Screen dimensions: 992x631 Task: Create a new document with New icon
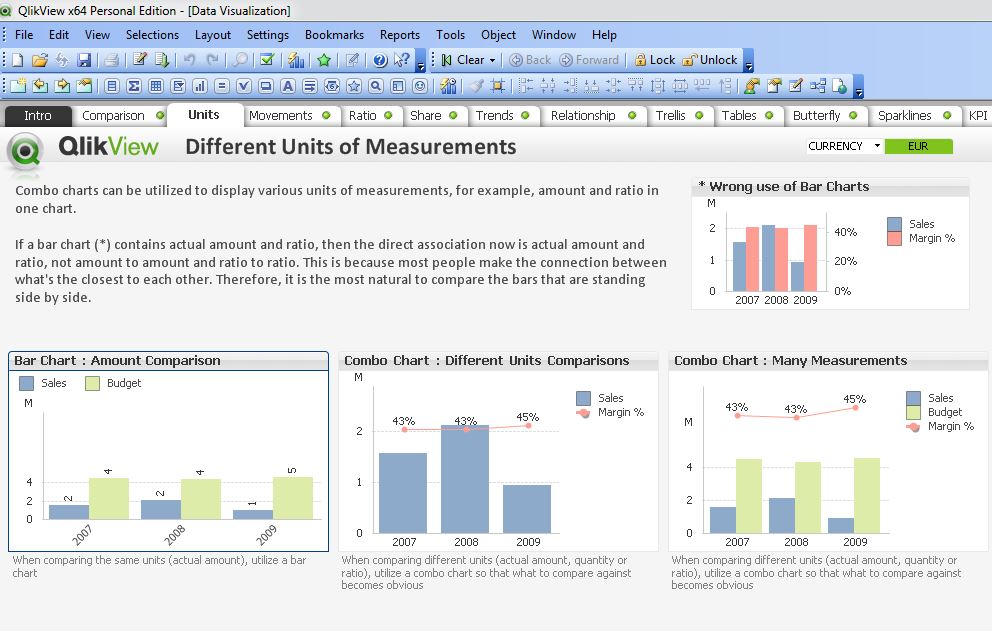coord(18,60)
